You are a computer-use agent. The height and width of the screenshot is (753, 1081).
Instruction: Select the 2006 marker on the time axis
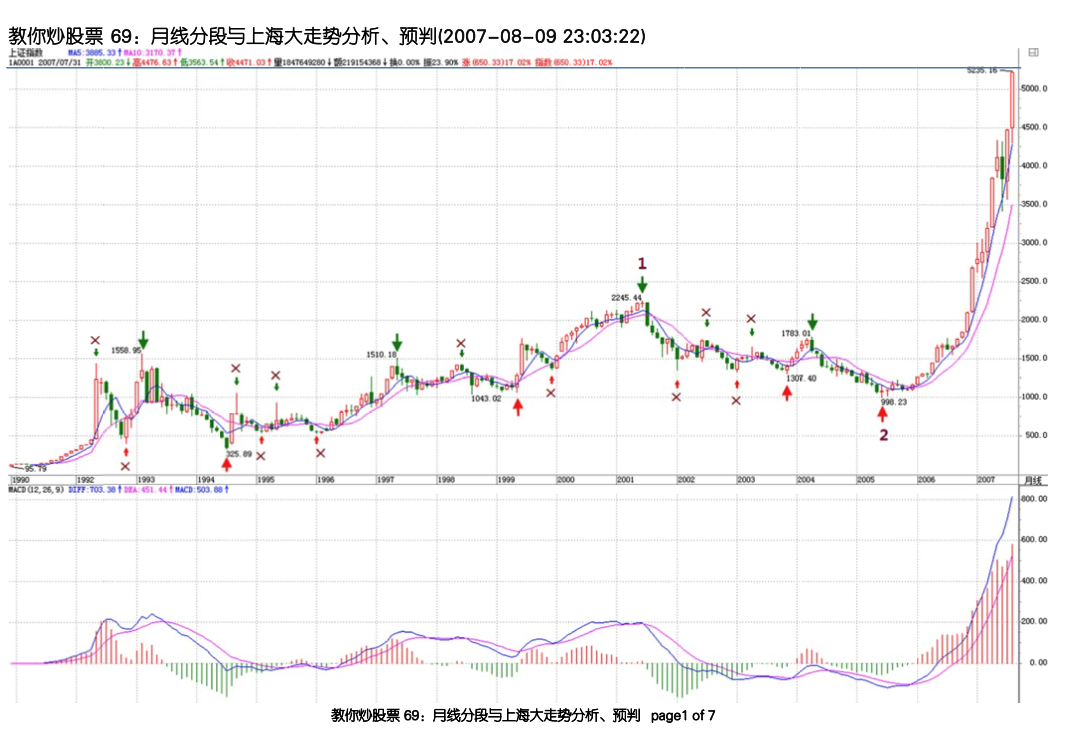tap(926, 480)
